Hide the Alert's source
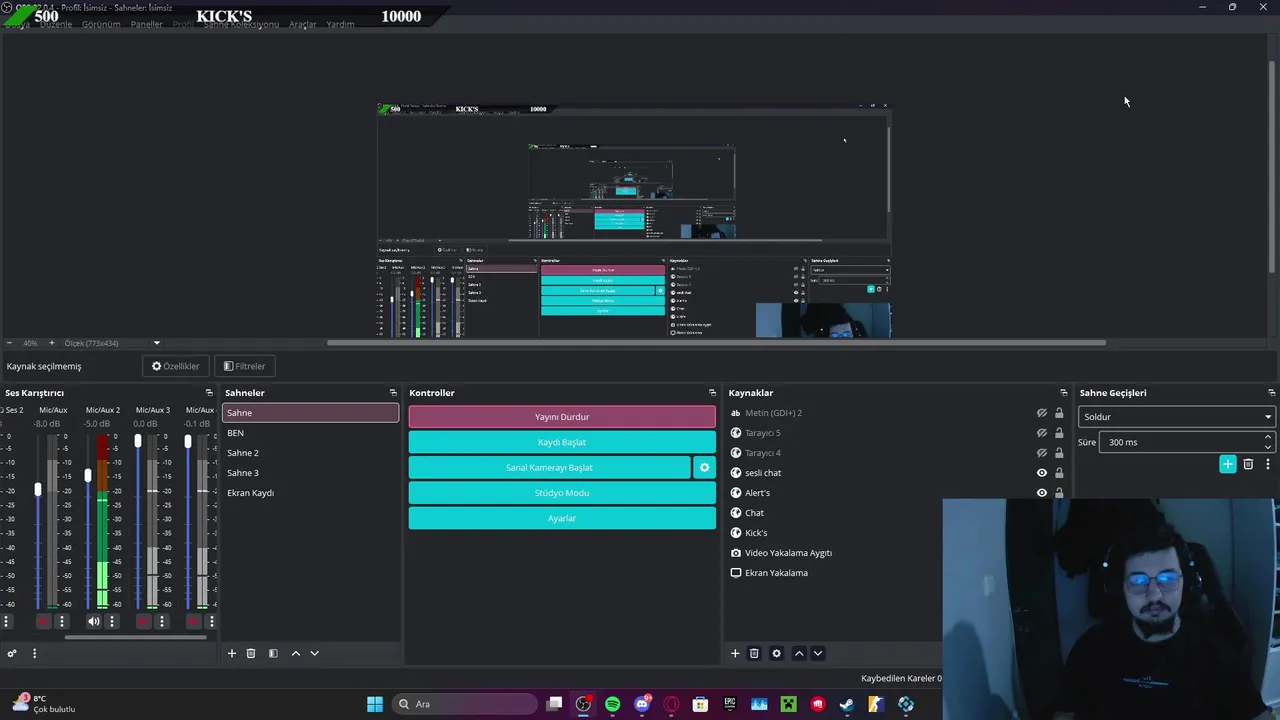This screenshot has height=720, width=1280. 1042,493
